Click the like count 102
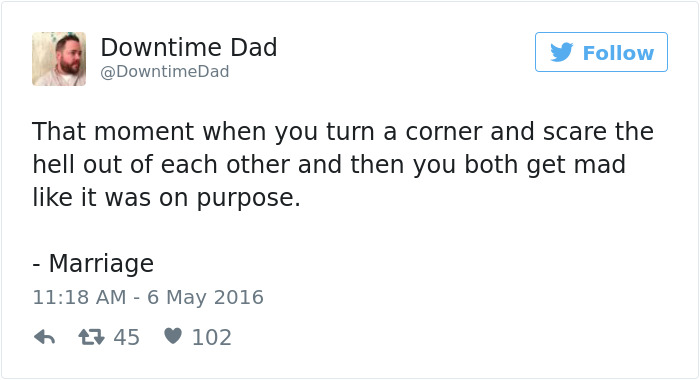 [212, 338]
